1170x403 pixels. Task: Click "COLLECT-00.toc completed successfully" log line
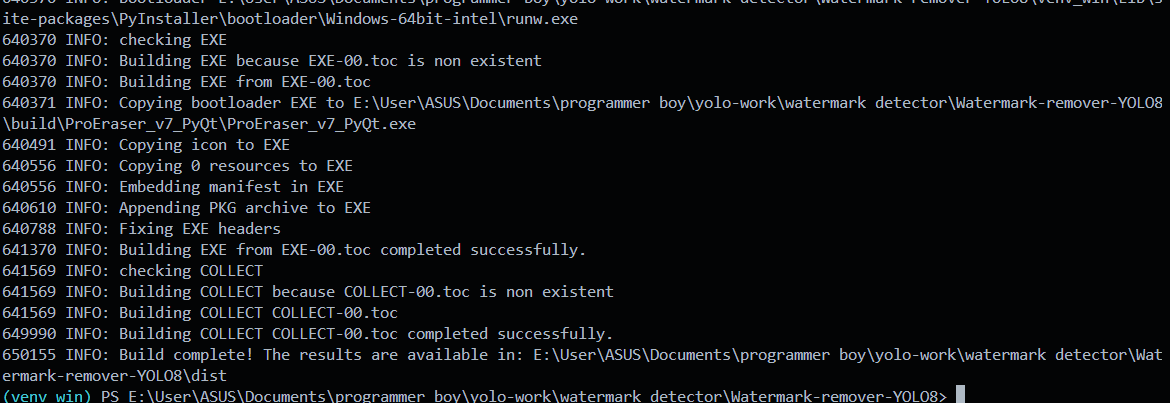(x=366, y=334)
